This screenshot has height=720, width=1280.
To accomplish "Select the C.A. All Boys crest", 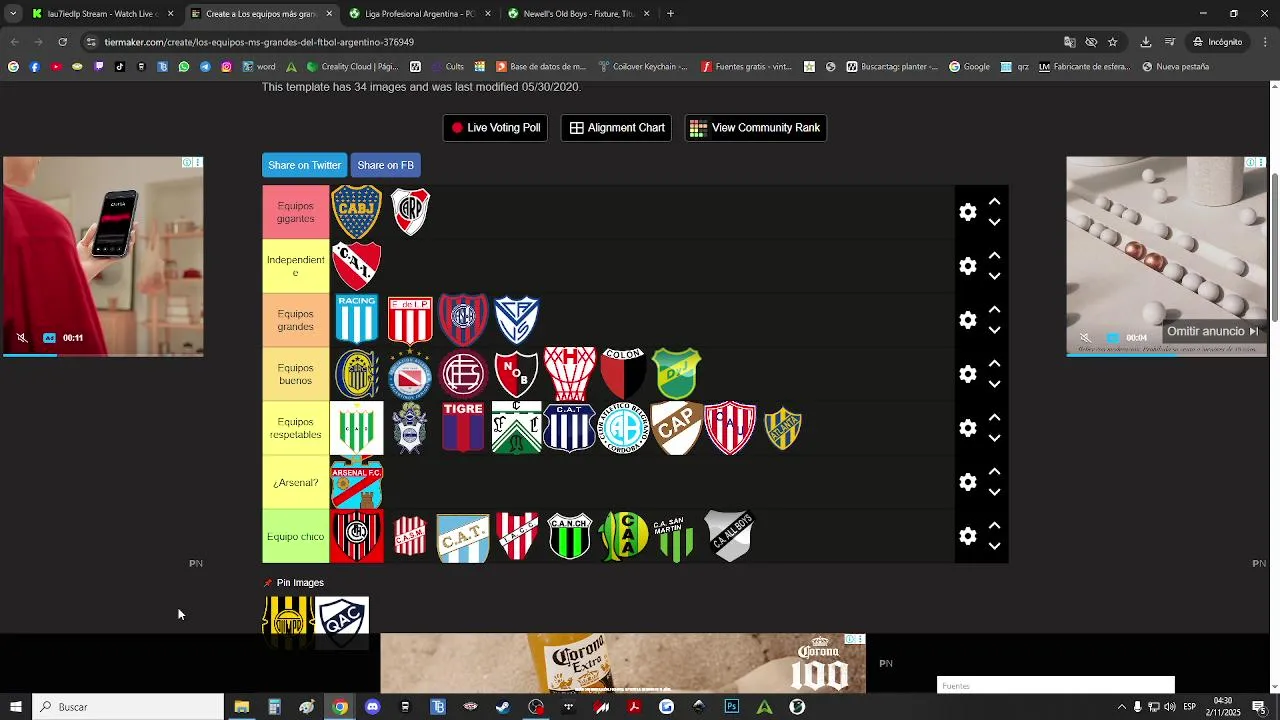I will click(x=728, y=536).
